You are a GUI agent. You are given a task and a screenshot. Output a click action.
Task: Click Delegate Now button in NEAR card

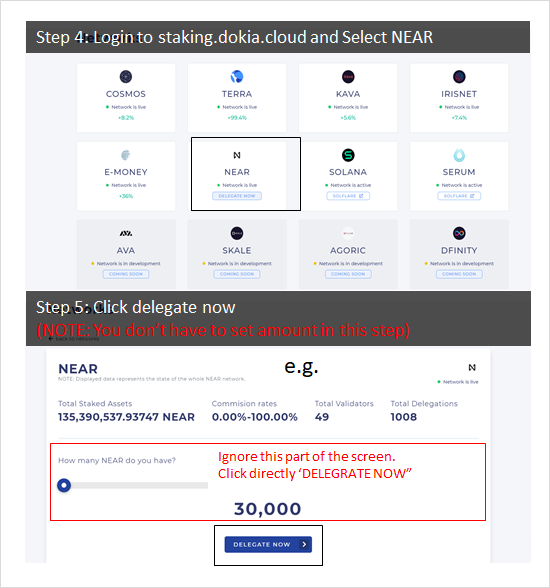237,196
